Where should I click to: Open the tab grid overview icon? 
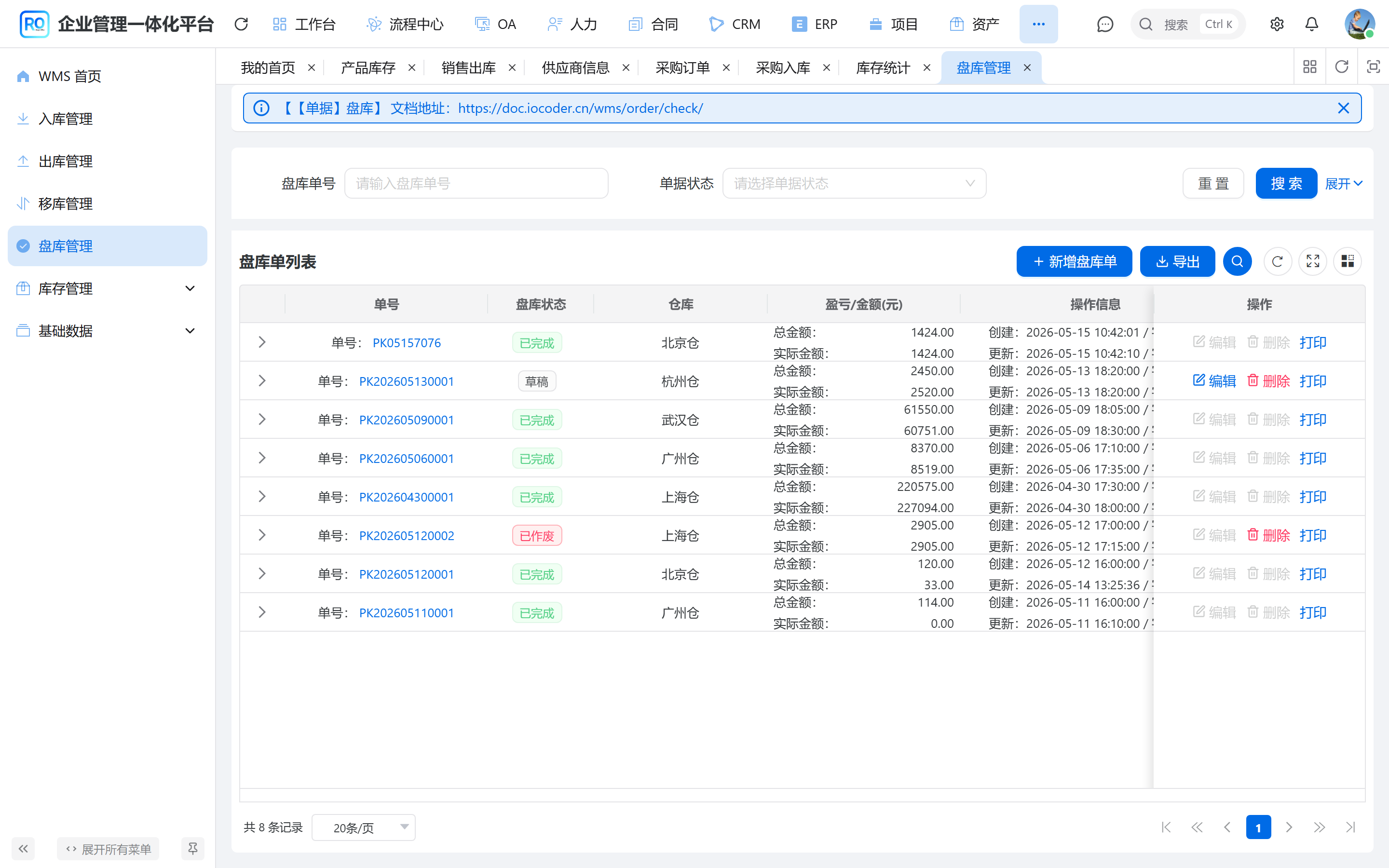click(x=1310, y=67)
